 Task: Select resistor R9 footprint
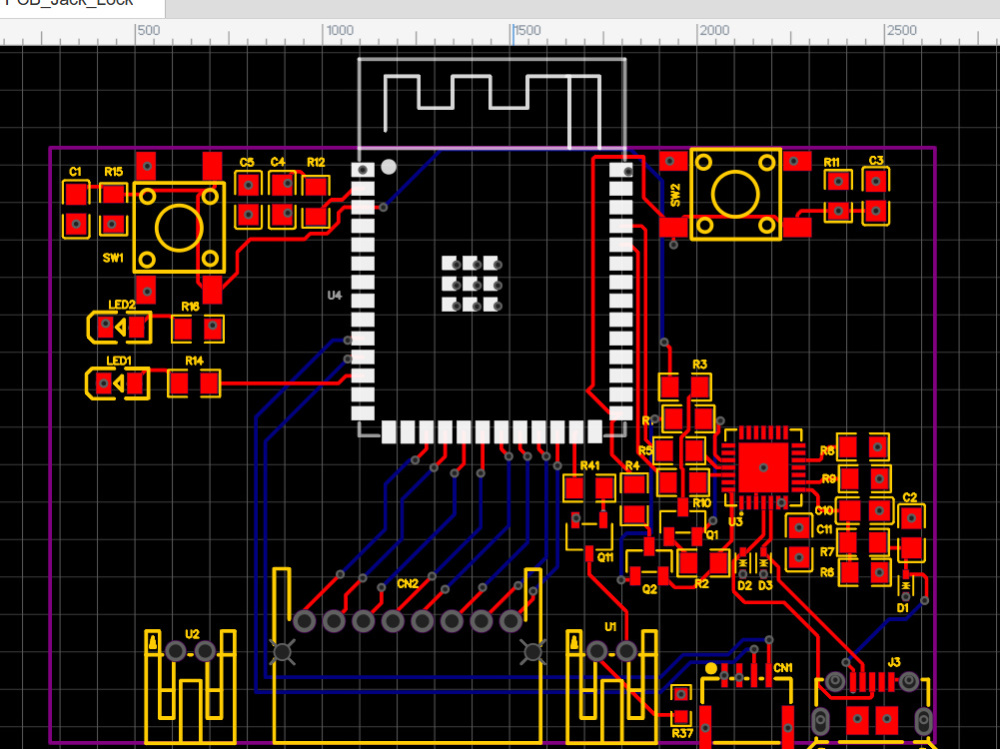(864, 478)
